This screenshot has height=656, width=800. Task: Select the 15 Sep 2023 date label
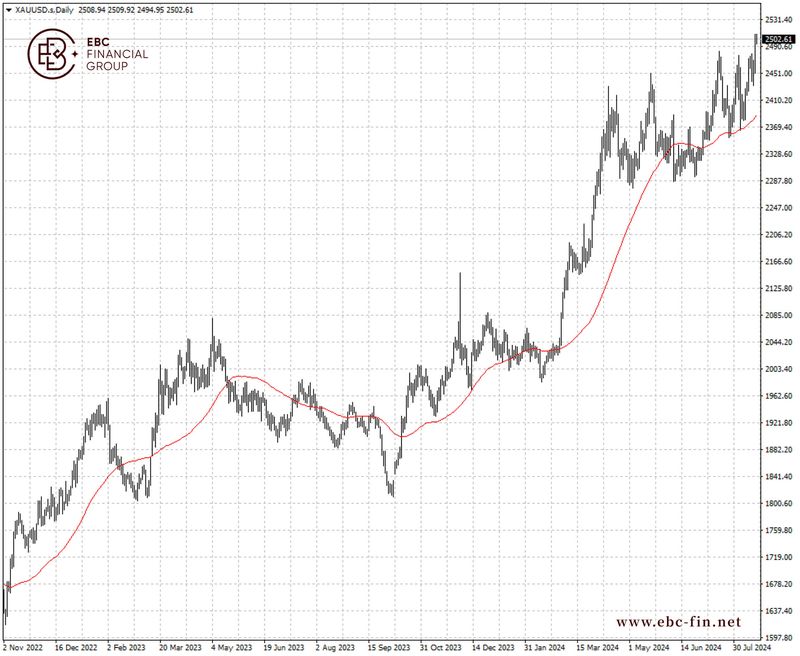coord(388,647)
